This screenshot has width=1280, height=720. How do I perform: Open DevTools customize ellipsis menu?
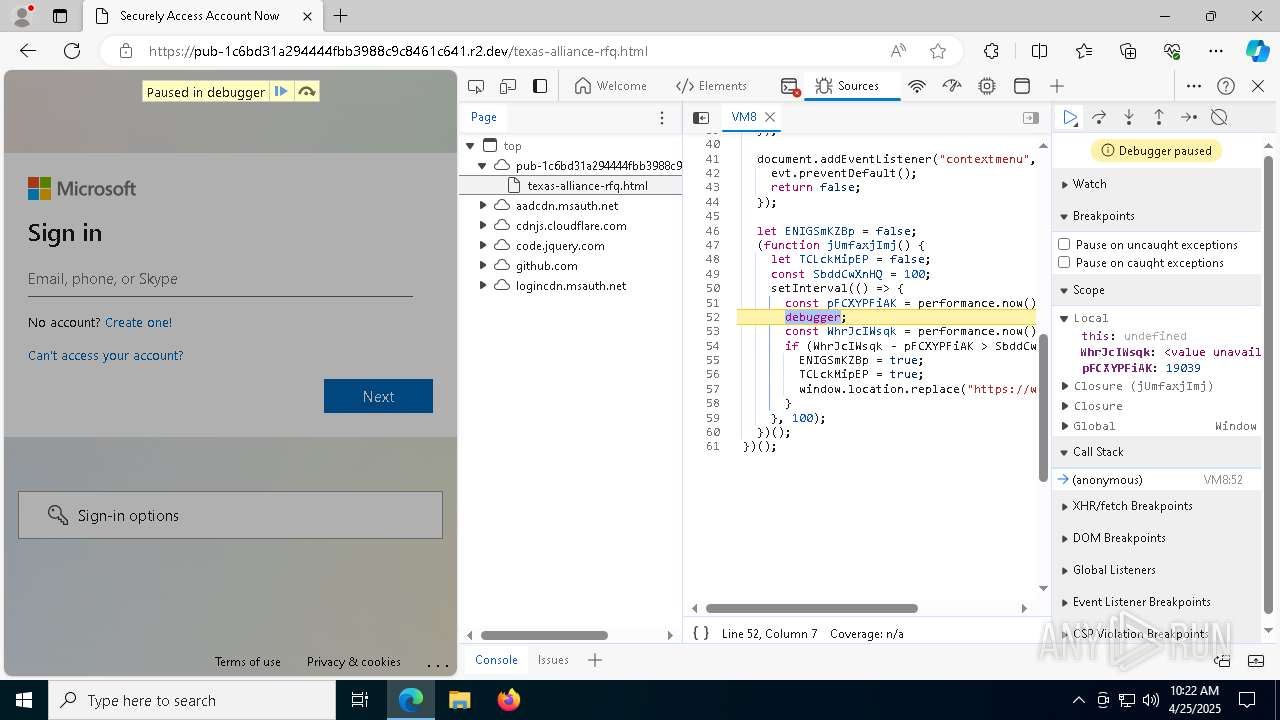click(1194, 86)
